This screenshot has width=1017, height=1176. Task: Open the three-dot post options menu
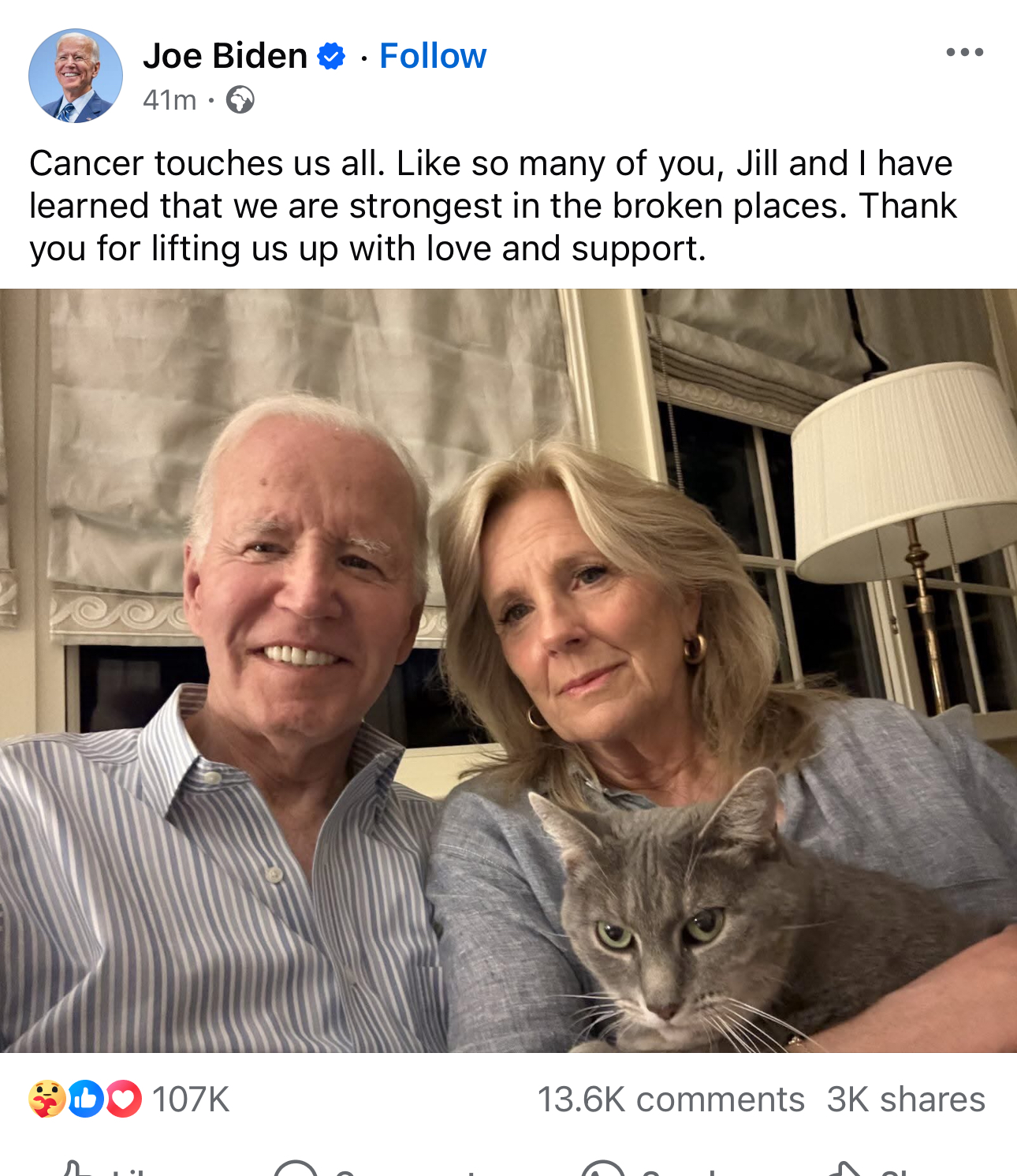click(964, 53)
